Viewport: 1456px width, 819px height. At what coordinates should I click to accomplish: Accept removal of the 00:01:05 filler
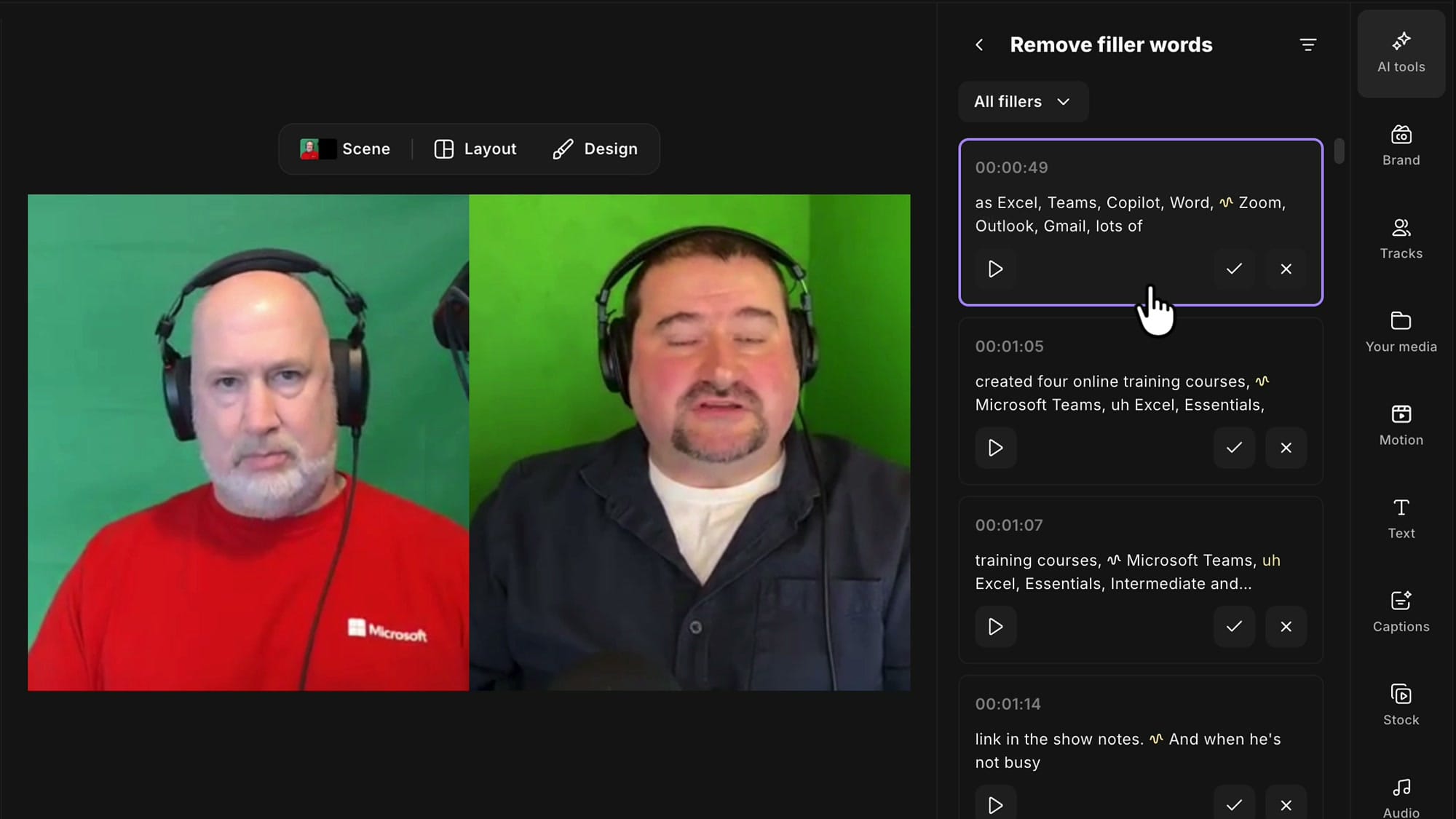tap(1234, 448)
